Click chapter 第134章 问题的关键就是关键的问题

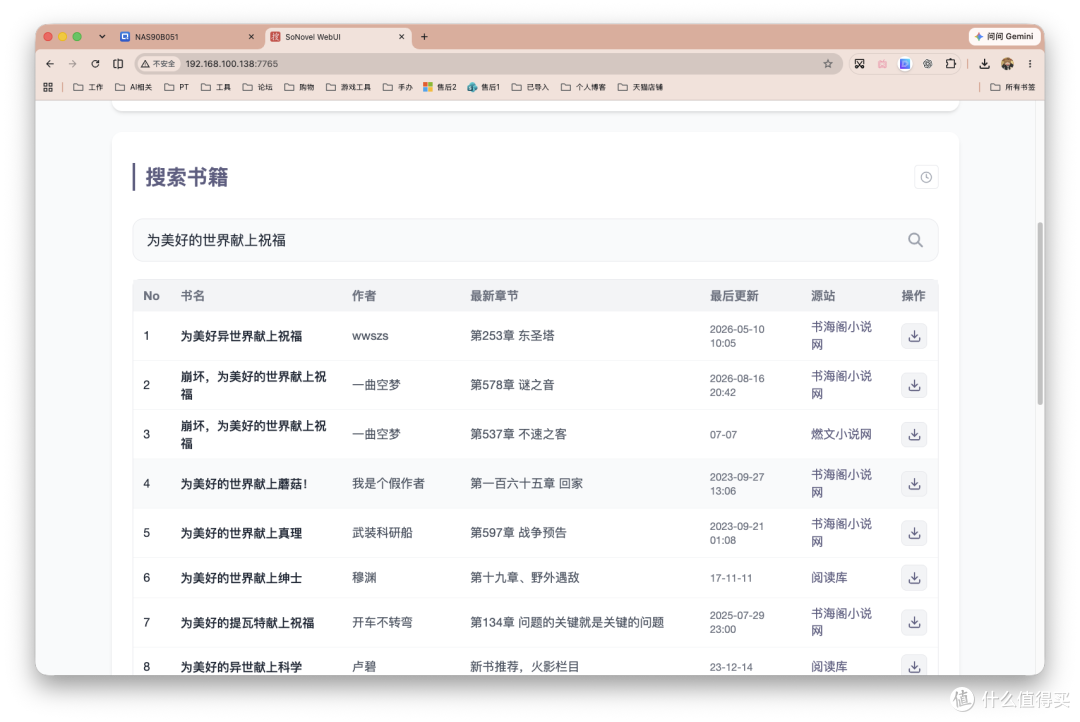click(x=567, y=622)
